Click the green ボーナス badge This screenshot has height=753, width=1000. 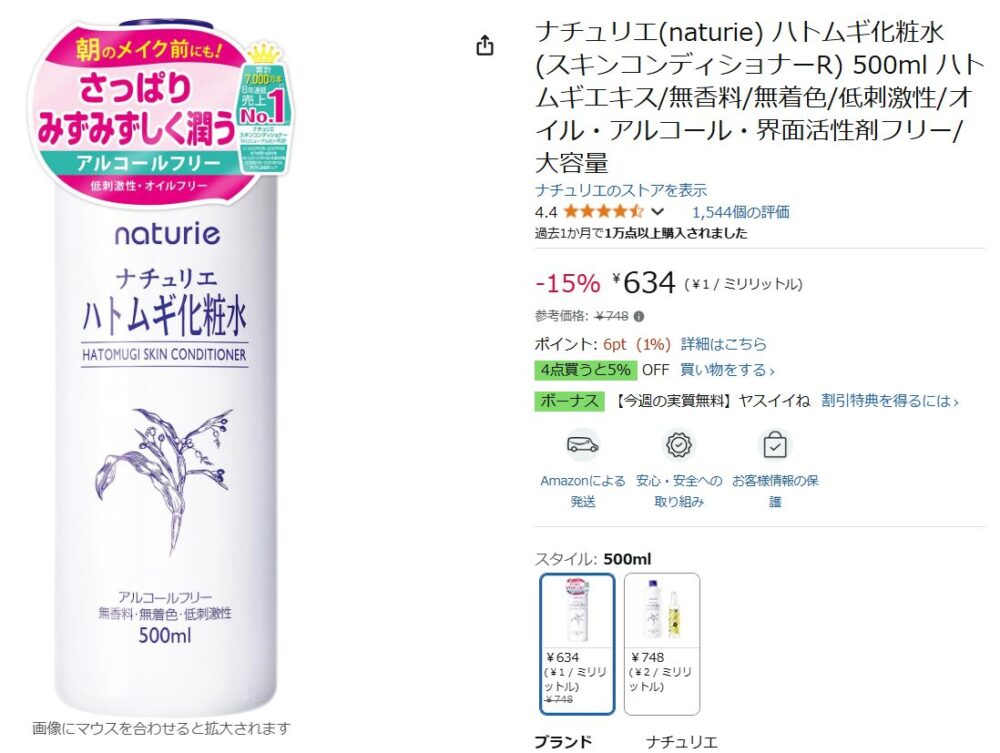569,401
